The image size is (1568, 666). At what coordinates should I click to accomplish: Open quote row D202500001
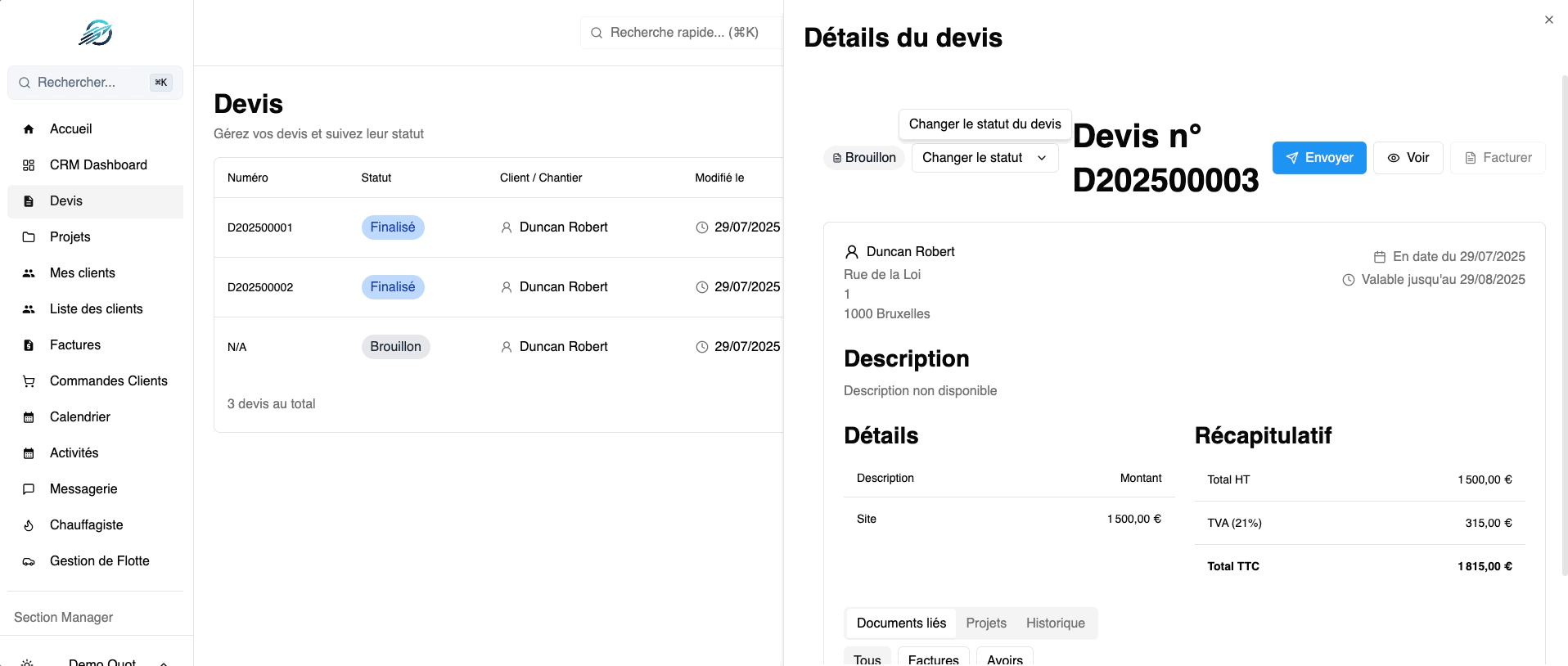click(x=498, y=227)
